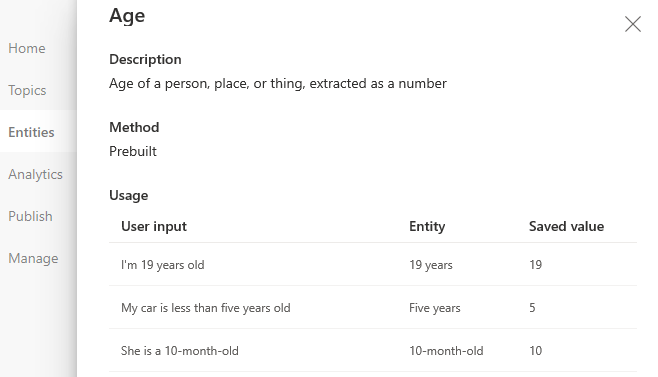
Task: Open Analytics from the sidebar
Action: click(35, 174)
